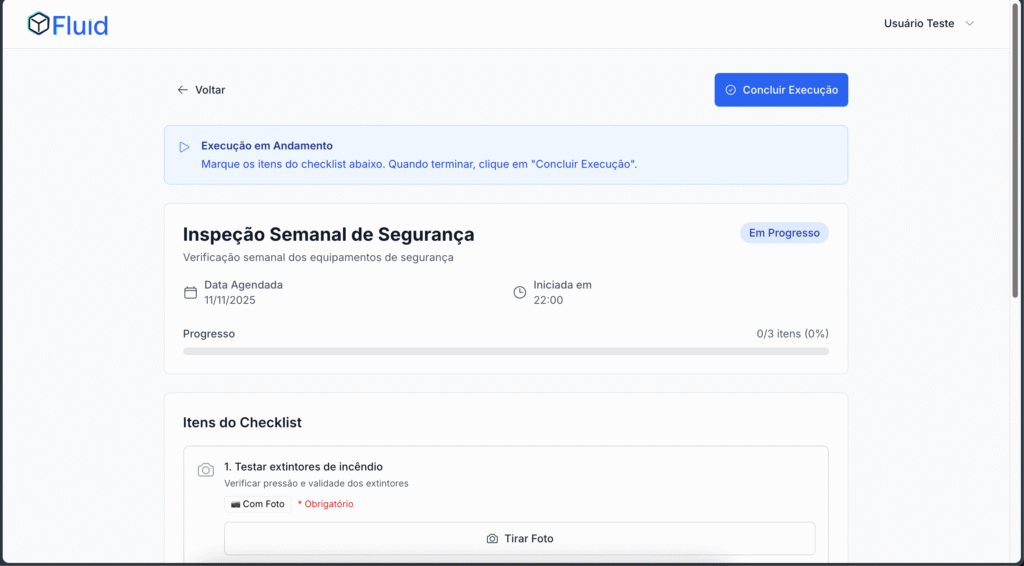Click the Fluid cube logo icon
The image size is (1024, 566).
click(39, 24)
